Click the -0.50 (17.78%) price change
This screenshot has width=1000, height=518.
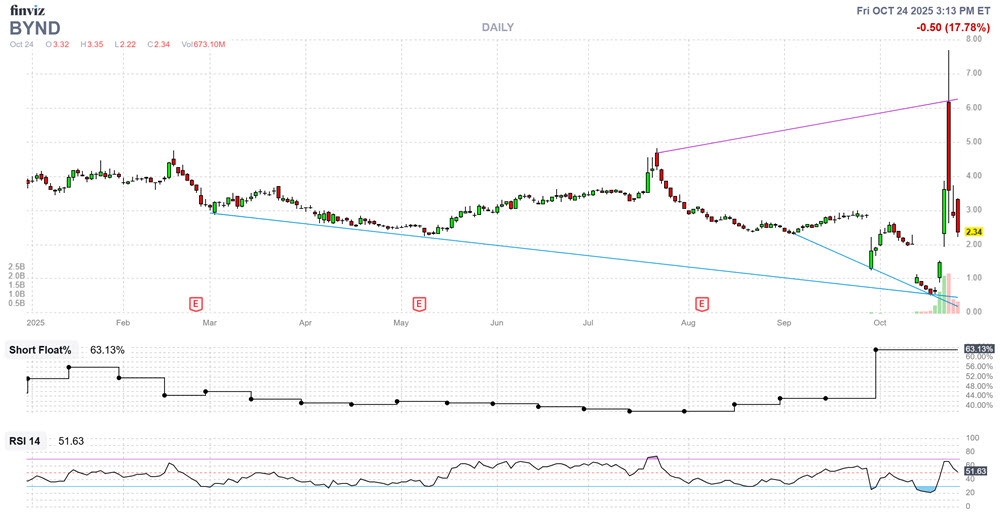(953, 27)
